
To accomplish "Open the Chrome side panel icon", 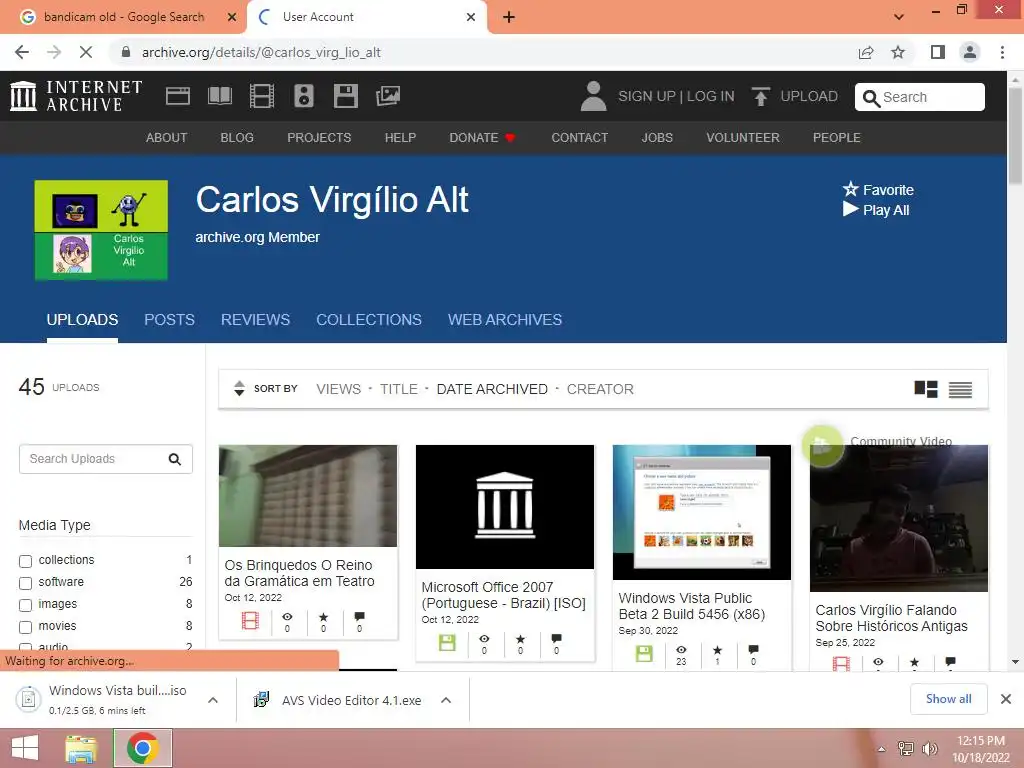I will click(938, 52).
